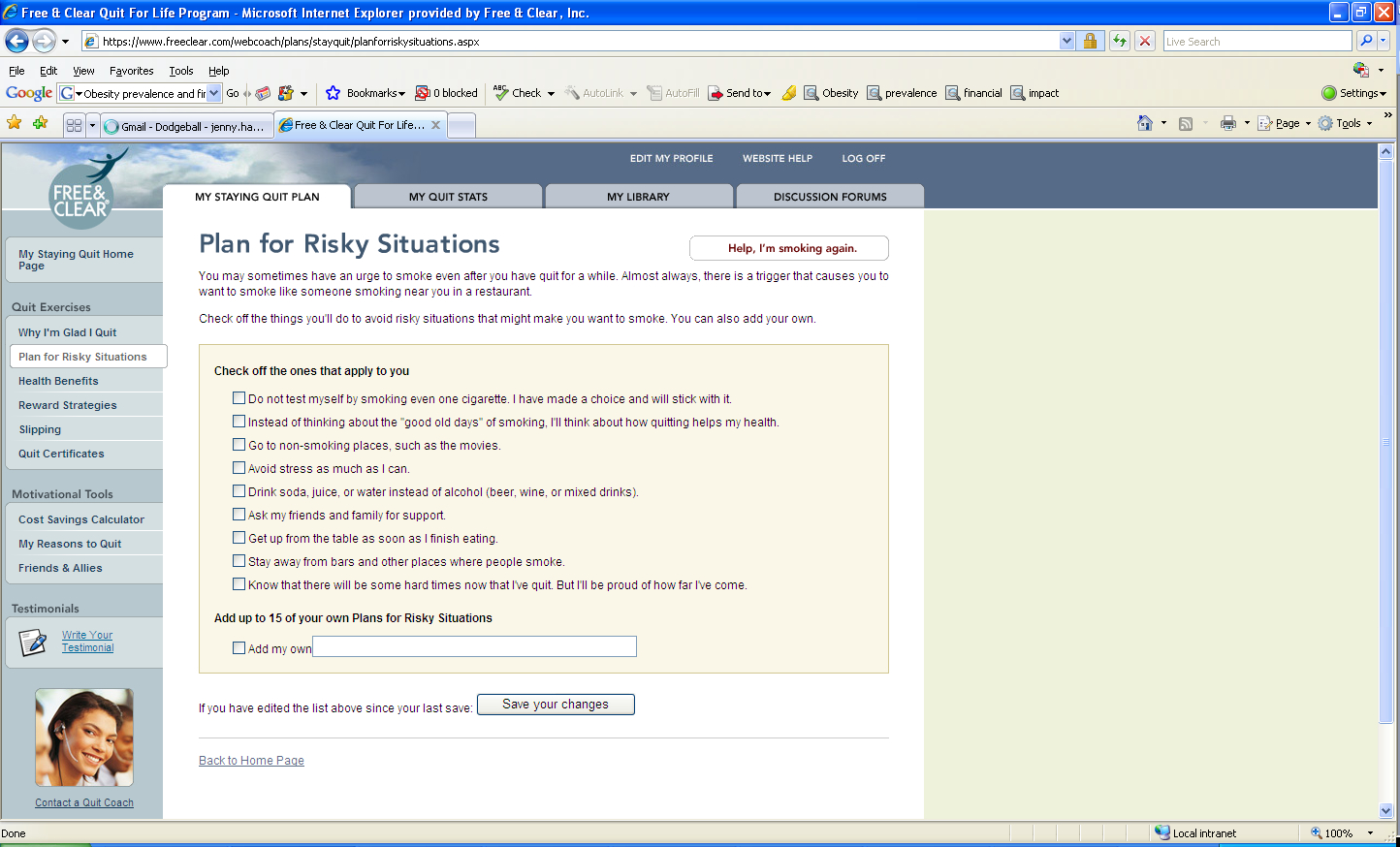Click the Quick Tabs grid icon
Image resolution: width=1400 pixels, height=847 pixels.
pyautogui.click(x=74, y=125)
